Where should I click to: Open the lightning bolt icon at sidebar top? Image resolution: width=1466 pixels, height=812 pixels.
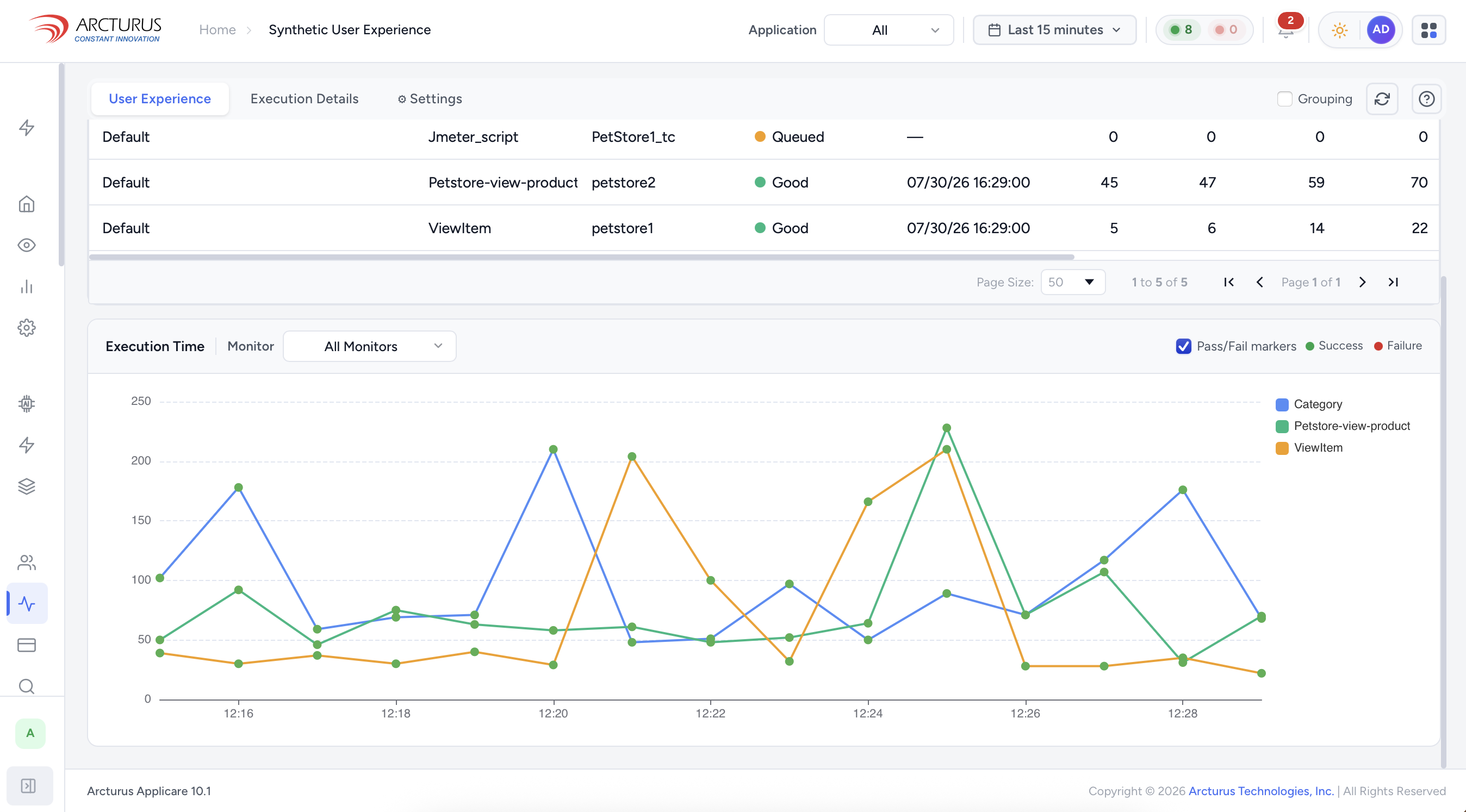tap(27, 127)
